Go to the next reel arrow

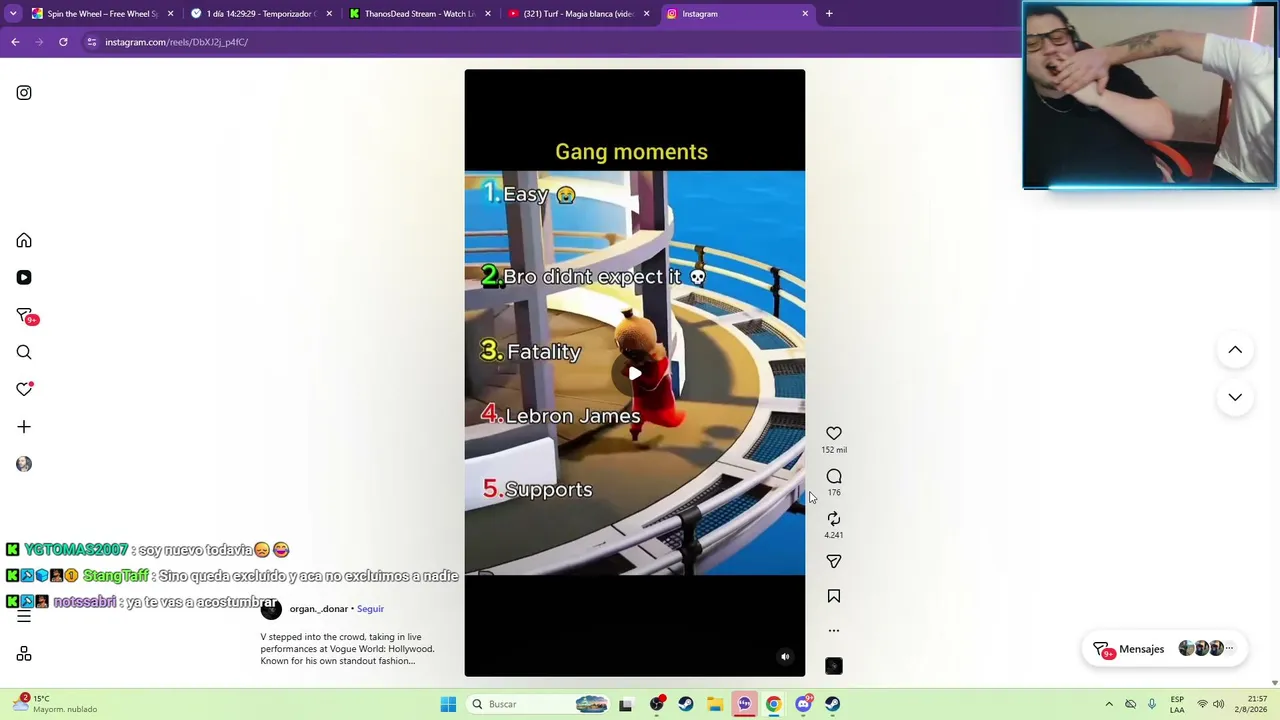coord(1235,397)
